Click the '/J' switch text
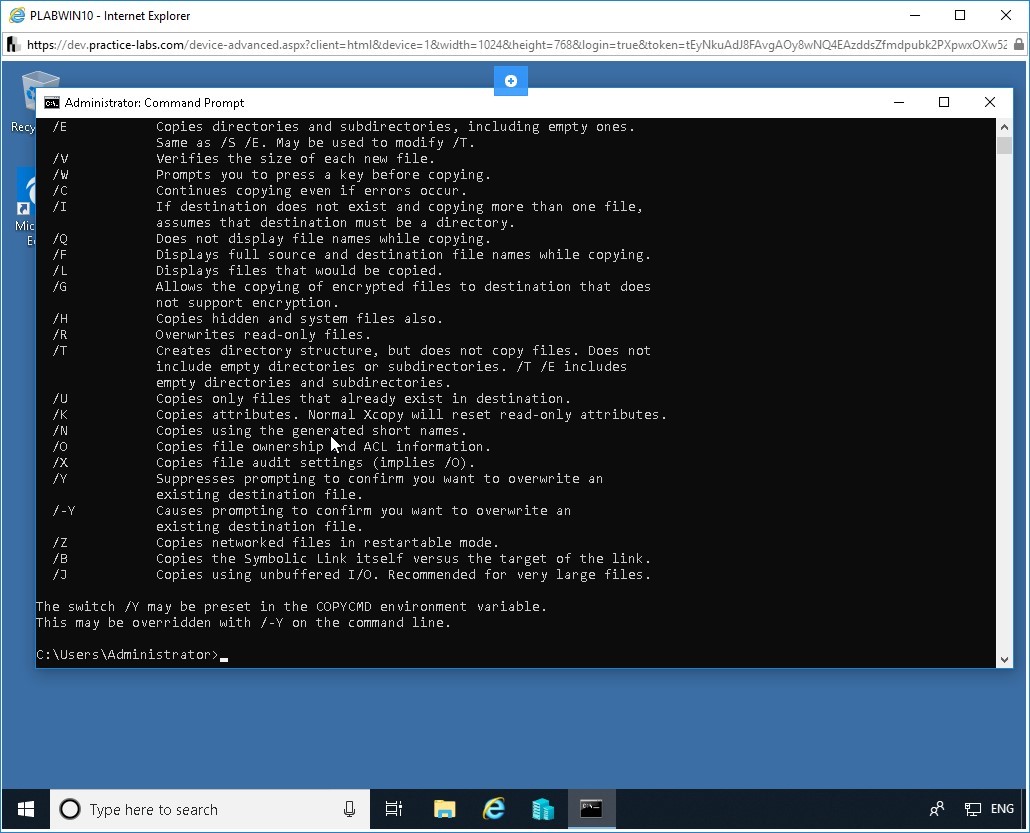The image size is (1030, 833). pos(60,575)
